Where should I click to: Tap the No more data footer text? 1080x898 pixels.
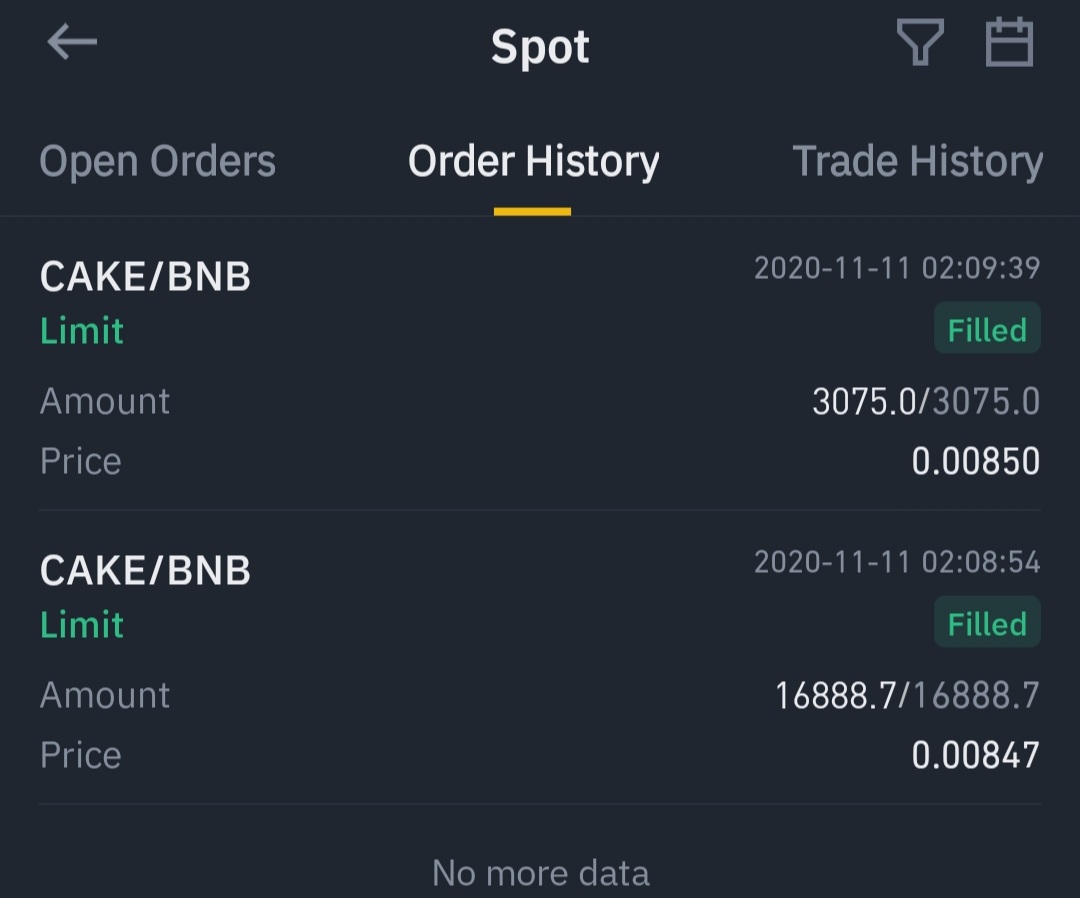point(540,873)
